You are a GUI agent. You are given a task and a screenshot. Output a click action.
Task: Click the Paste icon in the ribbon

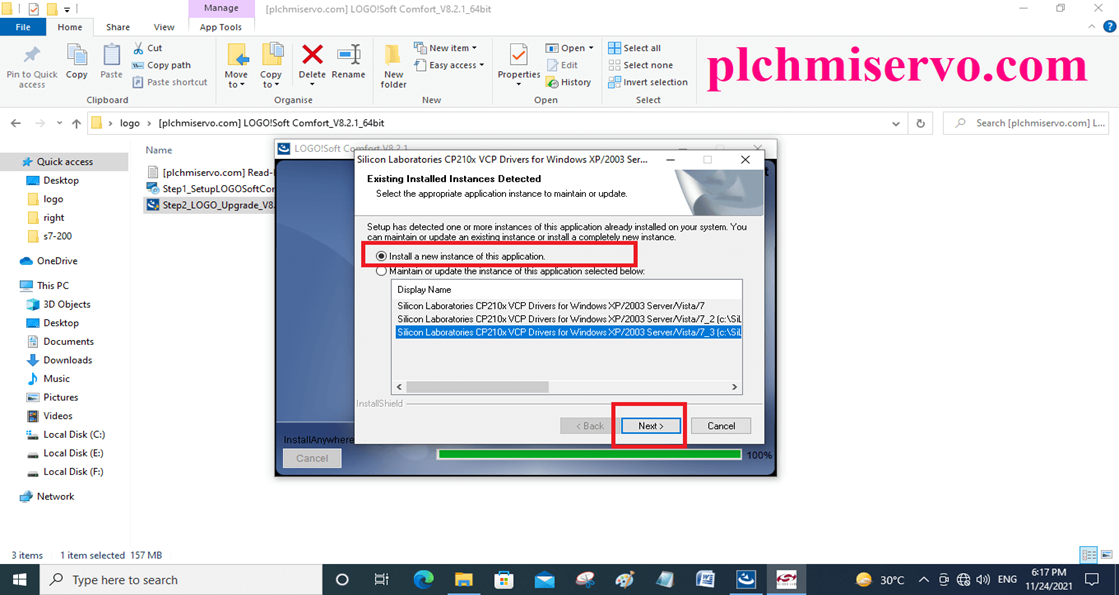coord(111,55)
